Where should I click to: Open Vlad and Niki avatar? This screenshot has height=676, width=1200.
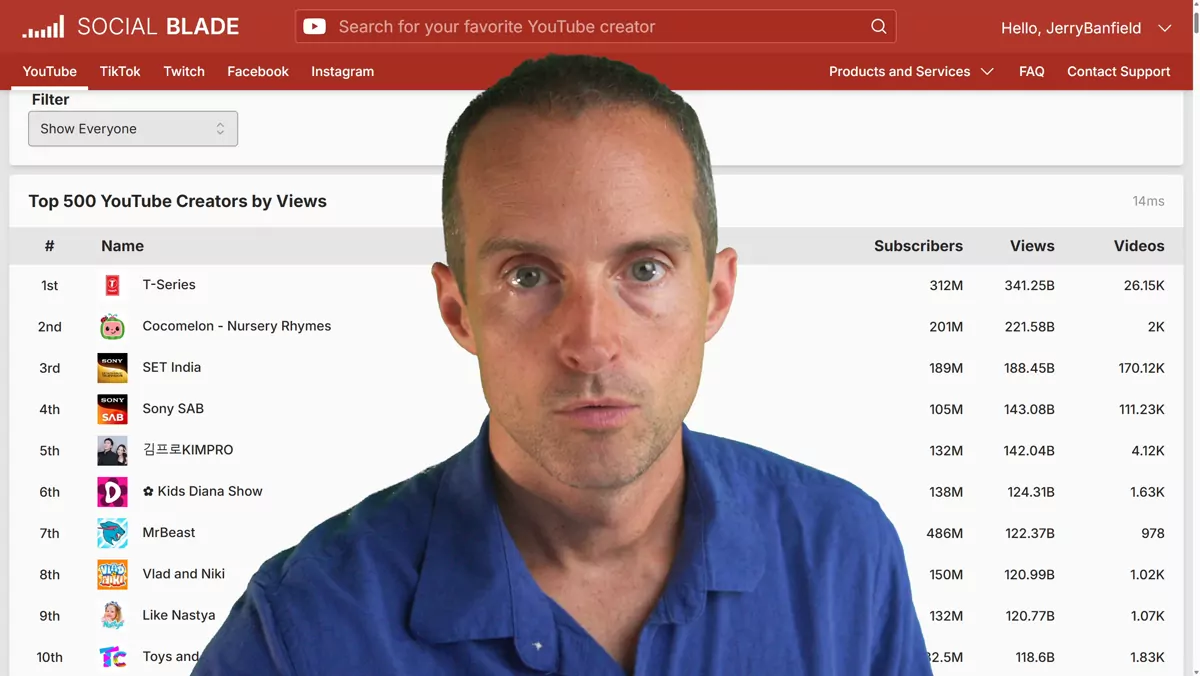pyautogui.click(x=112, y=574)
